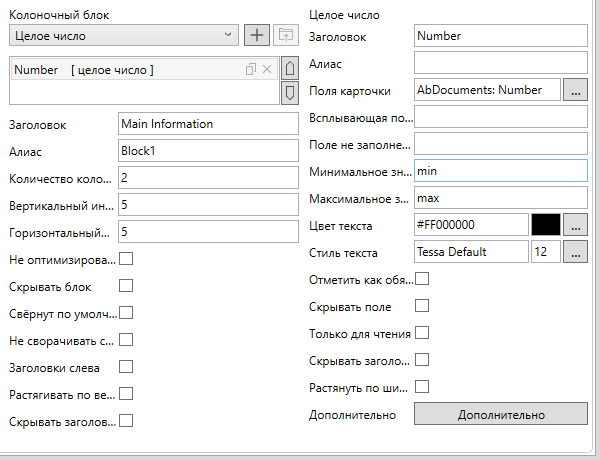Click the copy icon in the Number row

pos(251,69)
